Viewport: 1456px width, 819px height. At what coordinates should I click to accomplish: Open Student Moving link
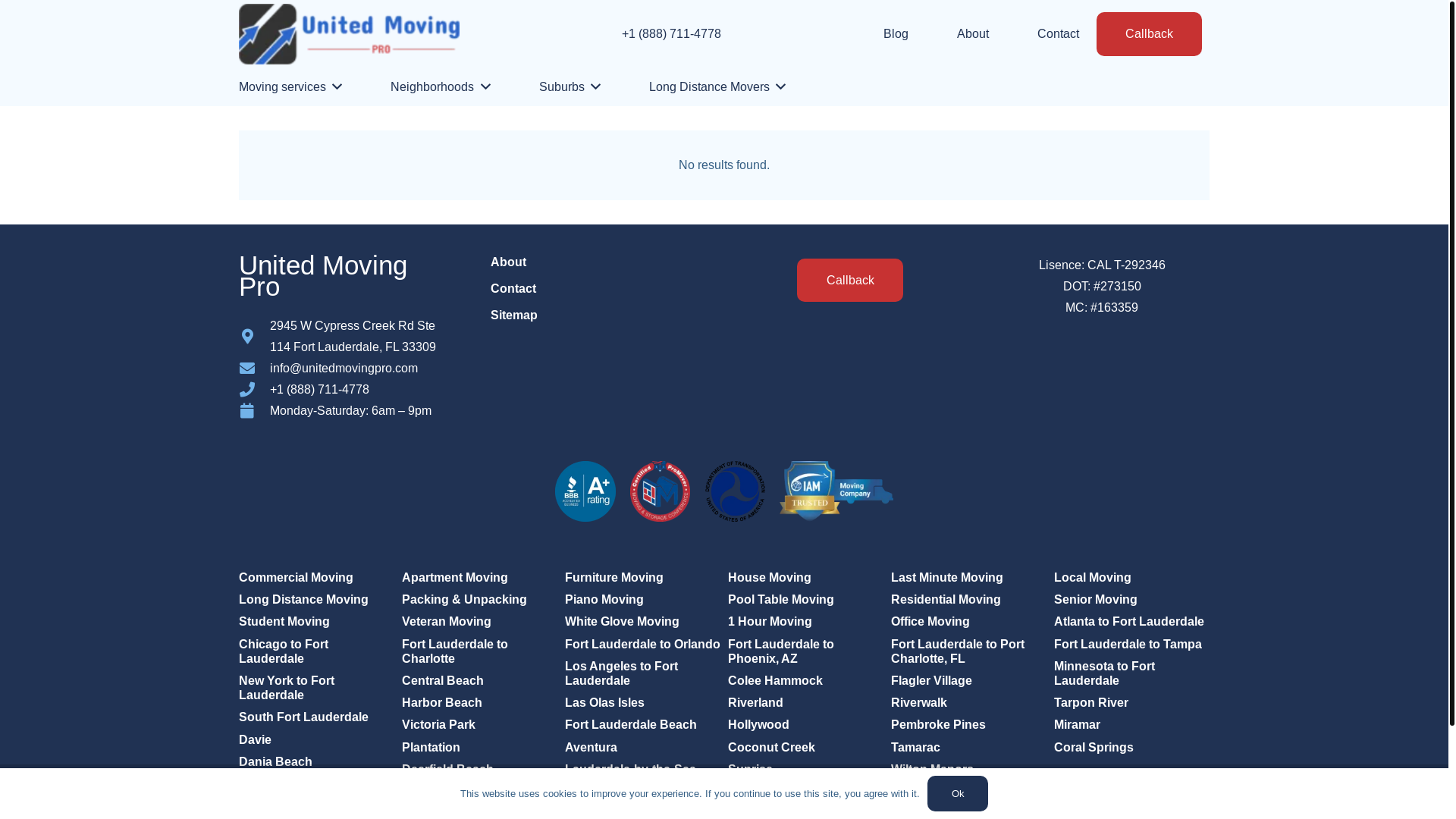pos(284,622)
